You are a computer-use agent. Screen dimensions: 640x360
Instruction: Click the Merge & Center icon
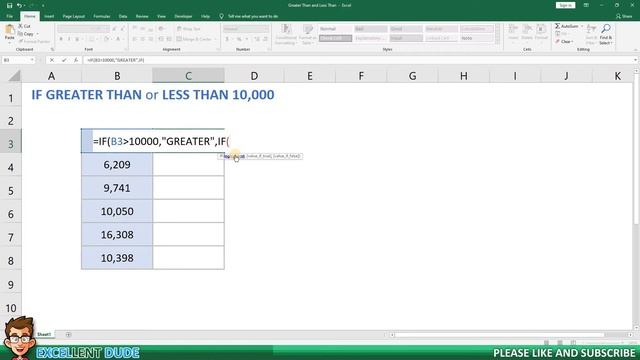[x=179, y=39]
